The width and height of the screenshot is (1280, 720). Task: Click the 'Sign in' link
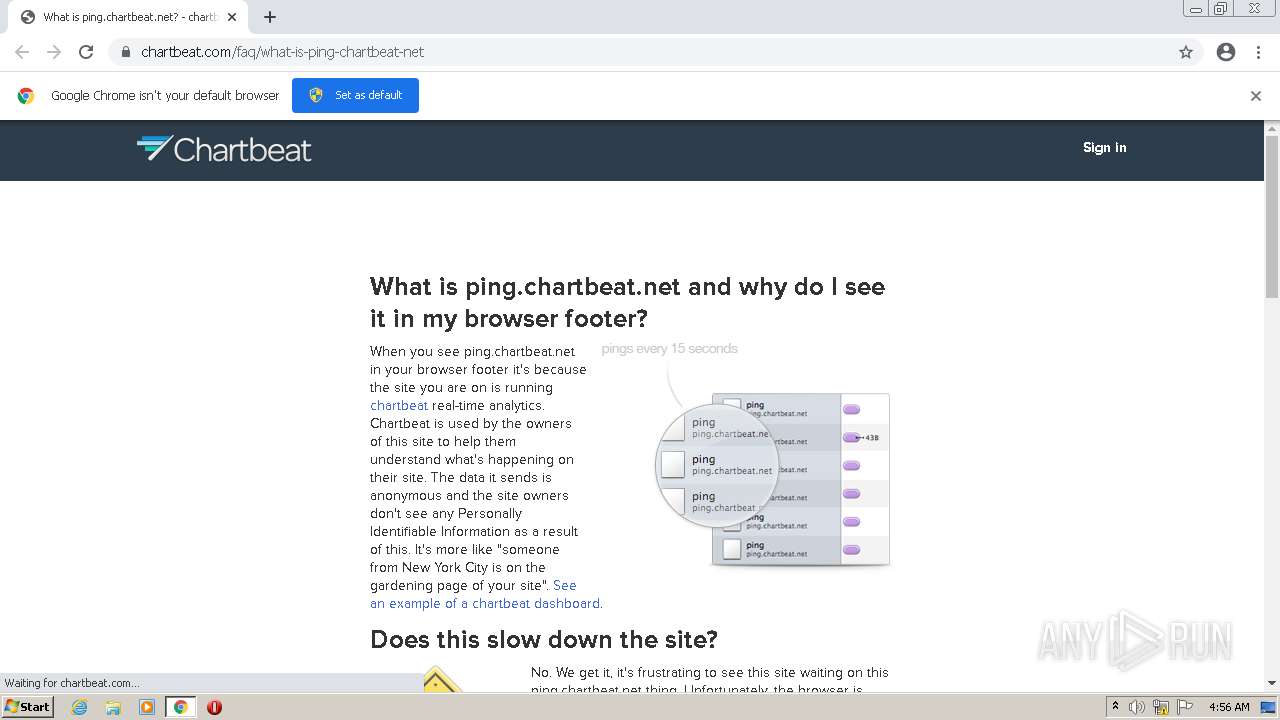(x=1104, y=147)
